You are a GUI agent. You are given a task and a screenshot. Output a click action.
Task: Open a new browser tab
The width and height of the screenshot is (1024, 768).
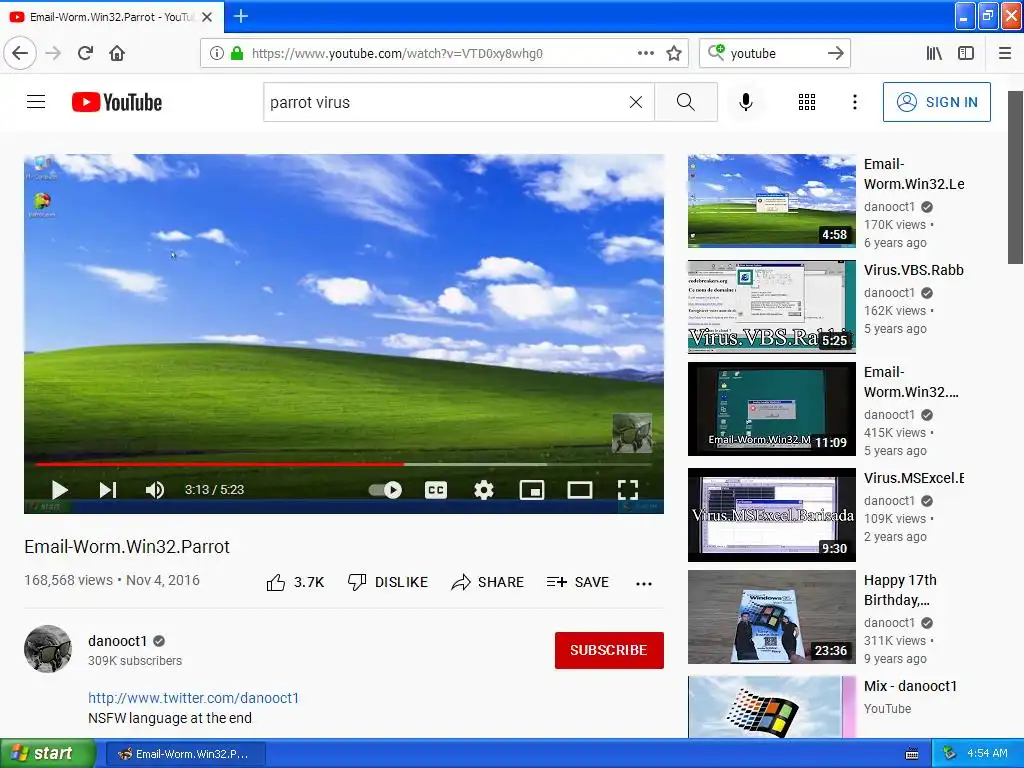tap(241, 16)
